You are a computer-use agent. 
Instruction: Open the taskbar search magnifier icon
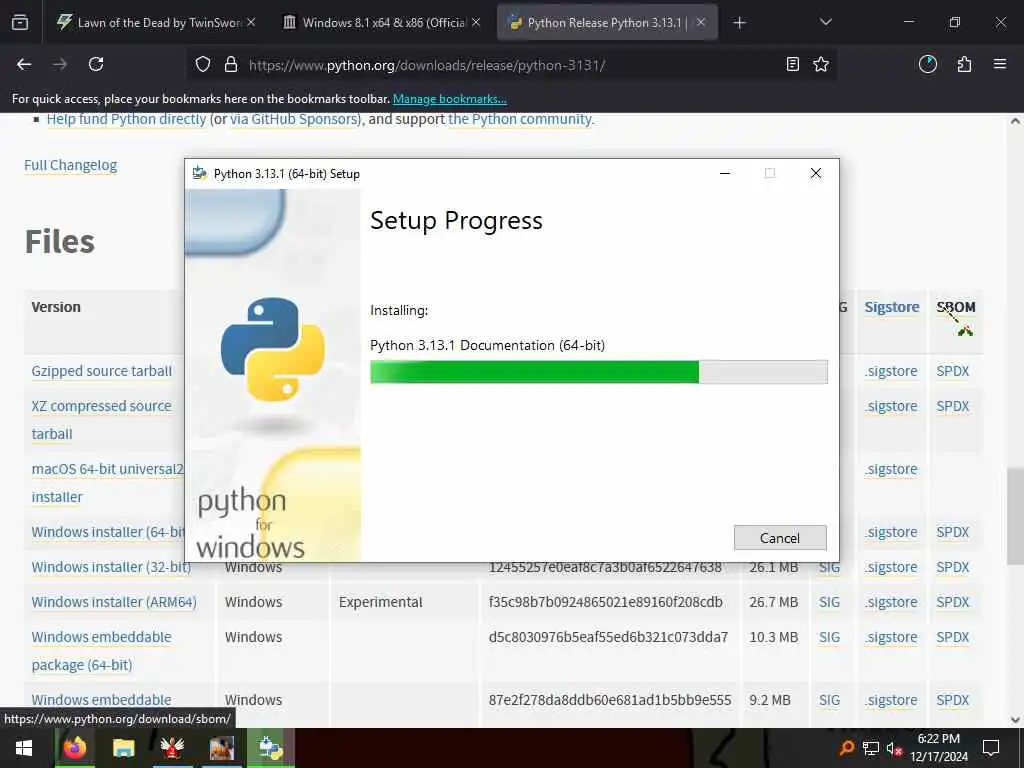846,748
